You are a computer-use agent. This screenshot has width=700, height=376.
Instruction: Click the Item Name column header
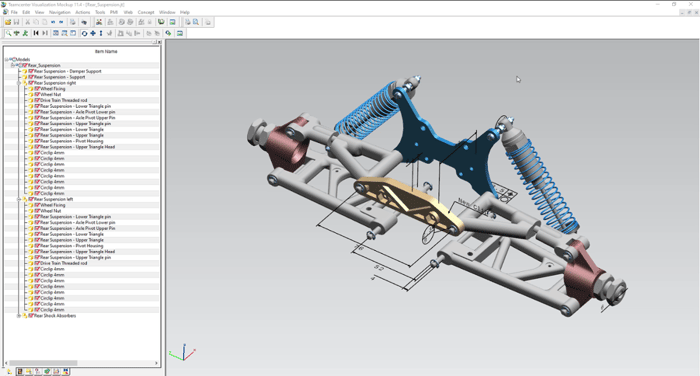pyautogui.click(x=106, y=51)
